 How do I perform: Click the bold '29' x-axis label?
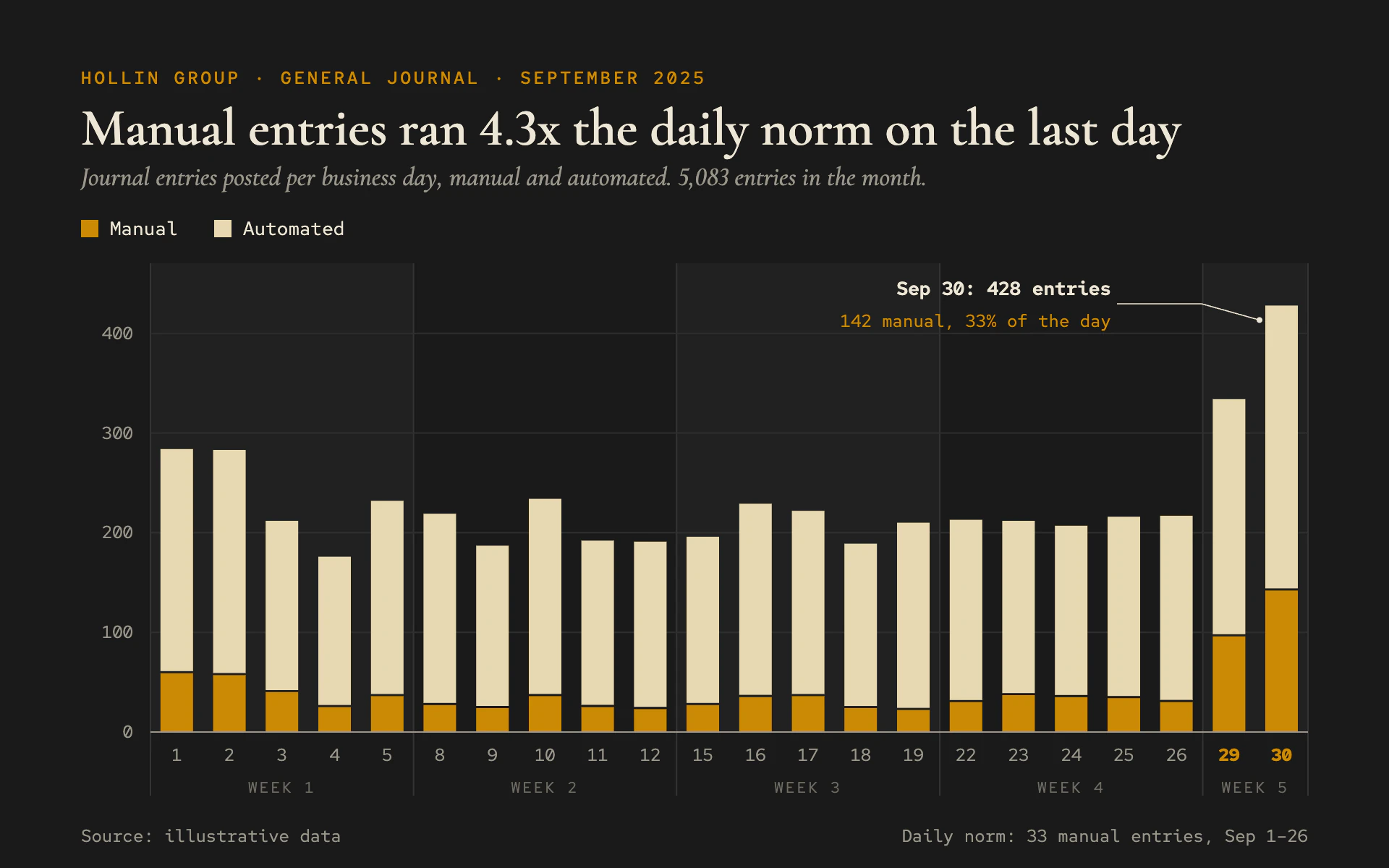(1228, 755)
